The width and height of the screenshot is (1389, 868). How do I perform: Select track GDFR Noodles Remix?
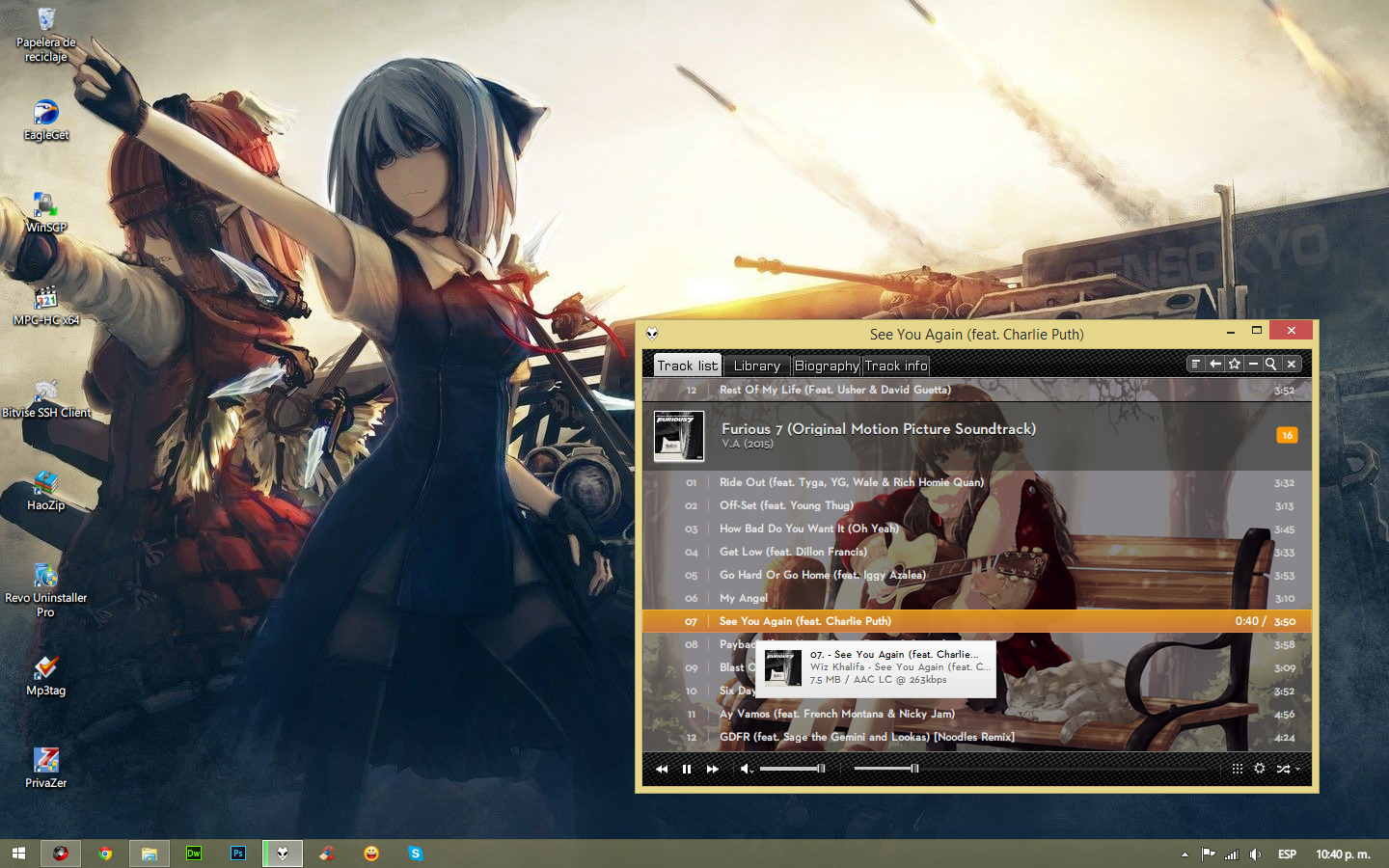976,737
